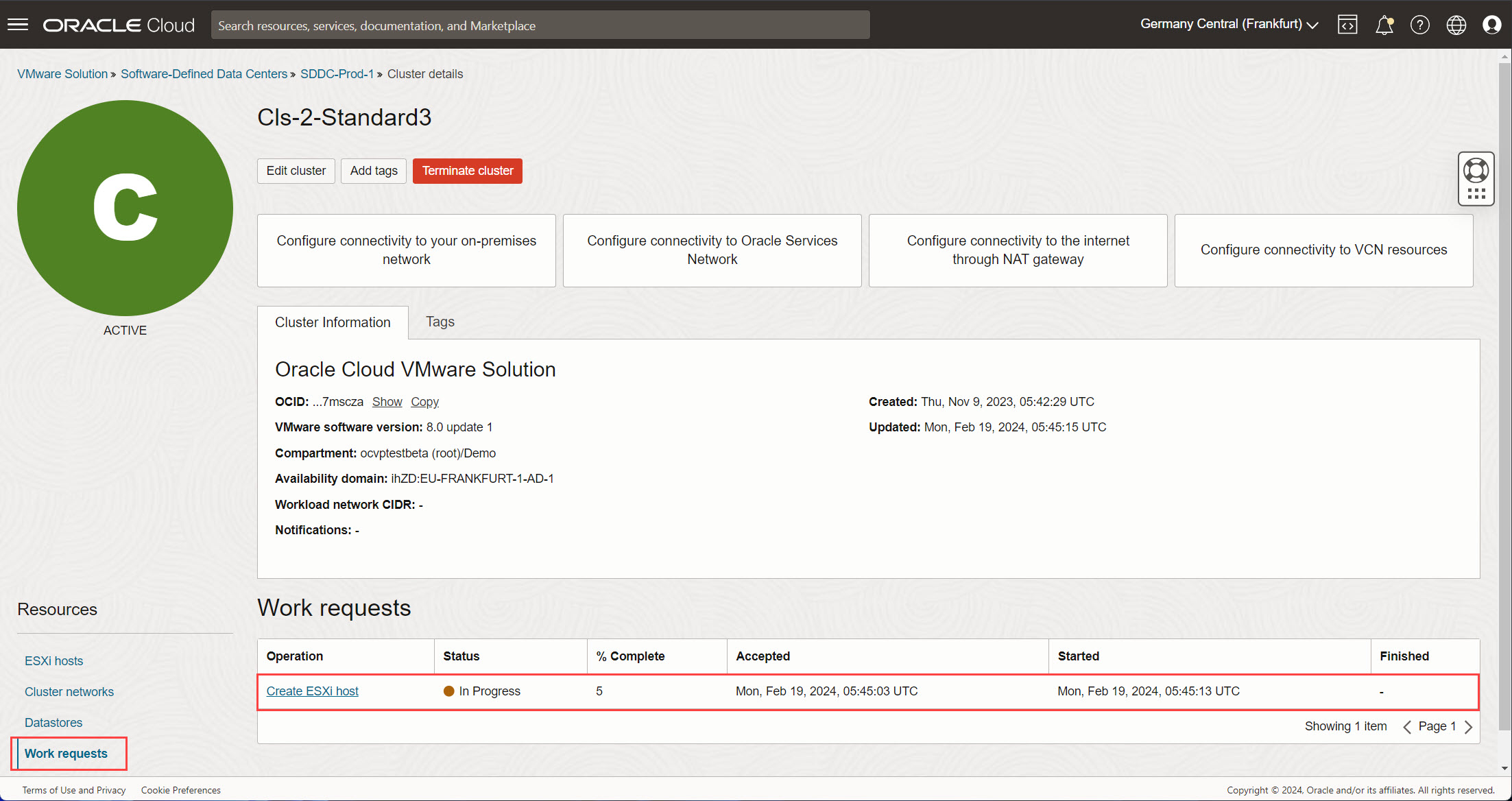
Task: Click the Compartment ocvptestbeta (root)/Demo value
Action: (x=428, y=453)
